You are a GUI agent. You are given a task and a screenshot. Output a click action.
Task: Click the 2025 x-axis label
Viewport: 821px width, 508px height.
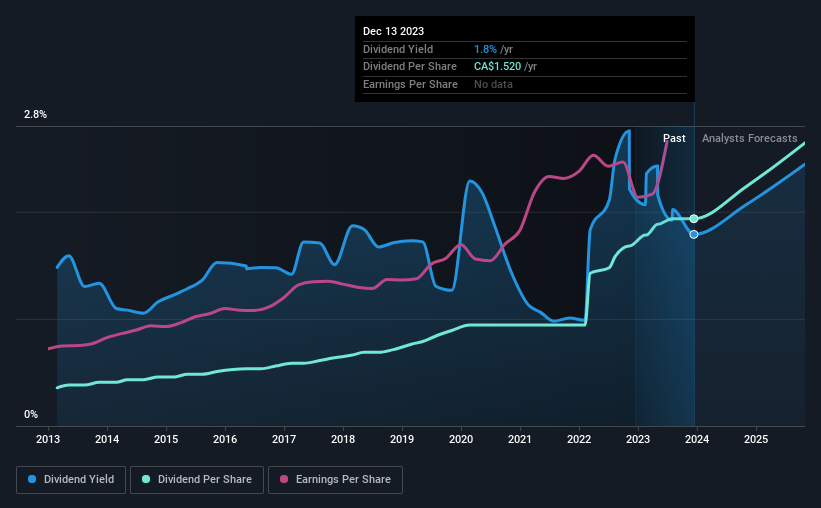[x=756, y=439]
